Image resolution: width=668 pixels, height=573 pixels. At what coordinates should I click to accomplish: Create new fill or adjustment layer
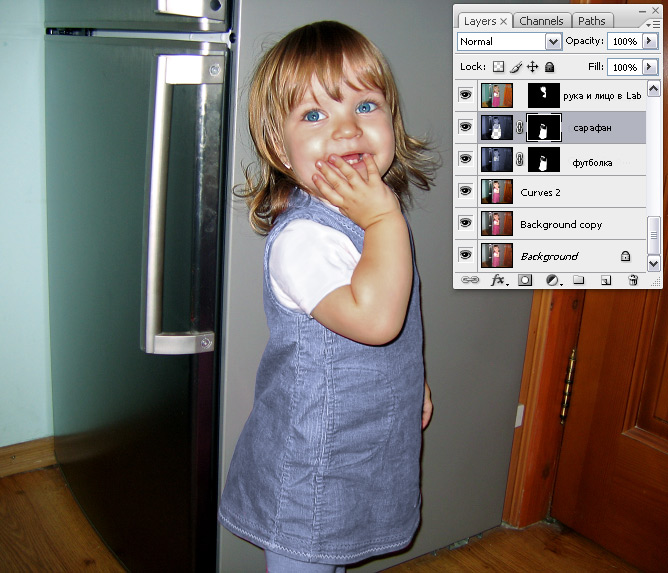(553, 280)
